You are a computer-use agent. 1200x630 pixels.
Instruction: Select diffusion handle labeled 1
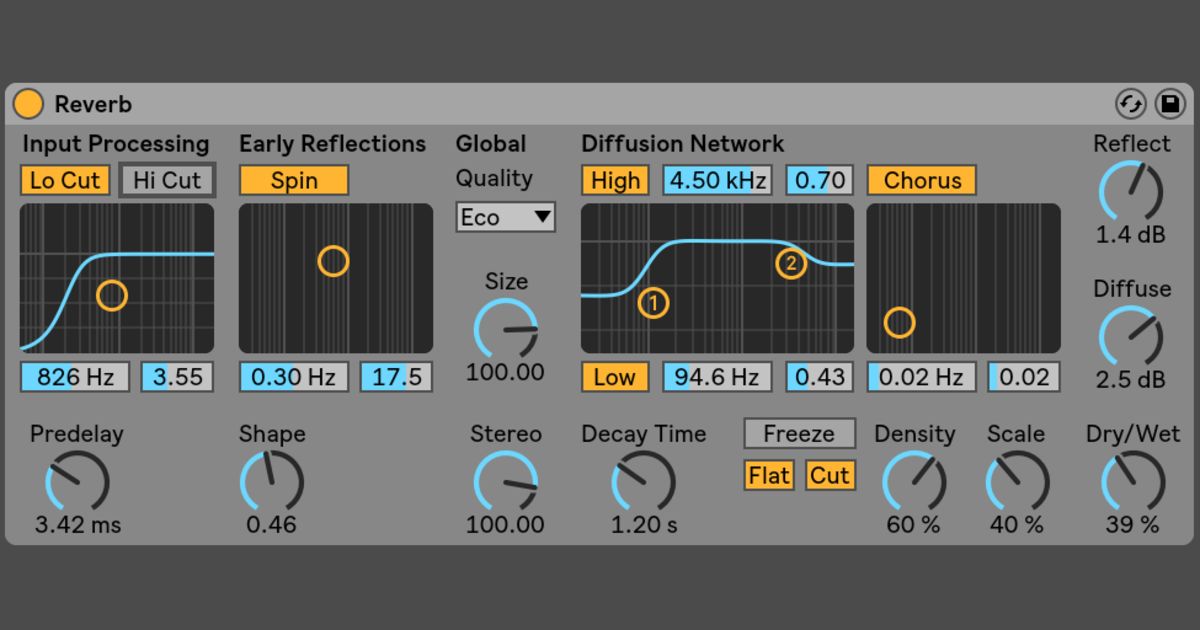(x=654, y=304)
